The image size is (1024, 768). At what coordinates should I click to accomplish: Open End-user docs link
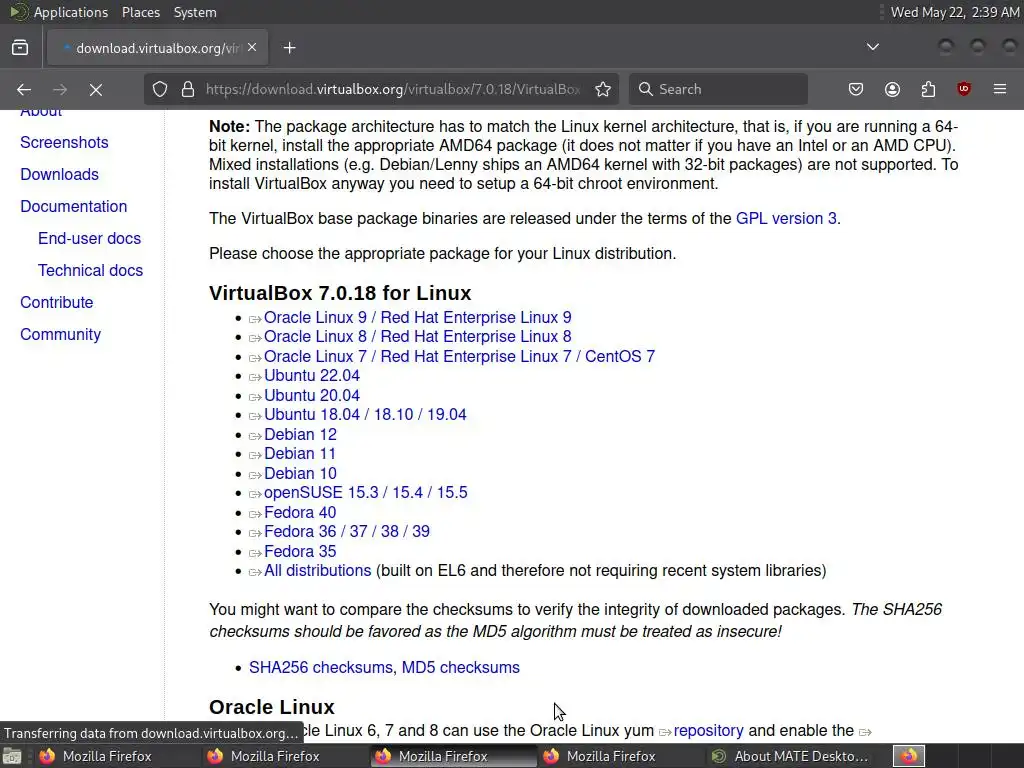tap(89, 238)
